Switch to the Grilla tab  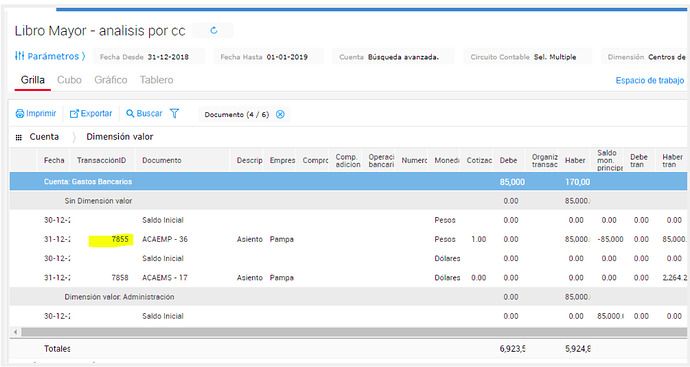(x=33, y=80)
